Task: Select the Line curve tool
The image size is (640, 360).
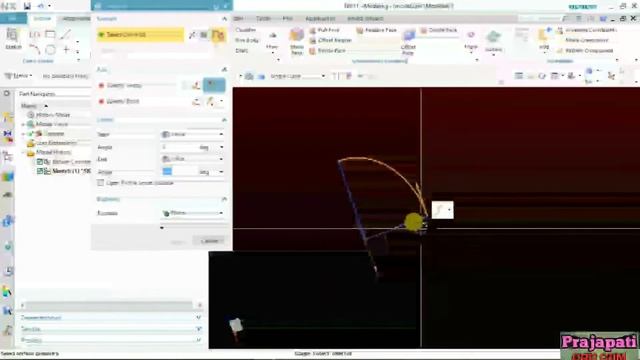Action: click(x=65, y=34)
